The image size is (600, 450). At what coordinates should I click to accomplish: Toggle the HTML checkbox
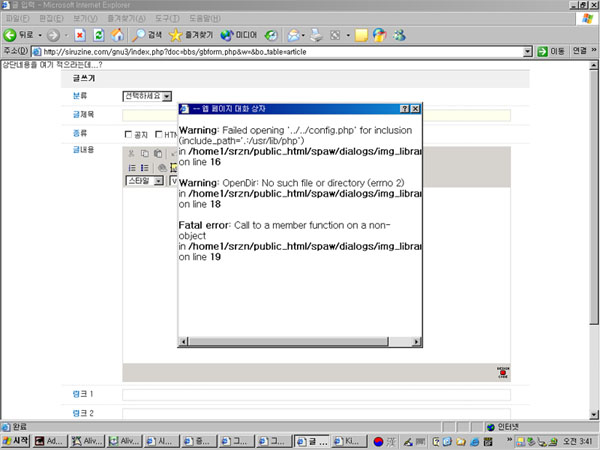158,134
